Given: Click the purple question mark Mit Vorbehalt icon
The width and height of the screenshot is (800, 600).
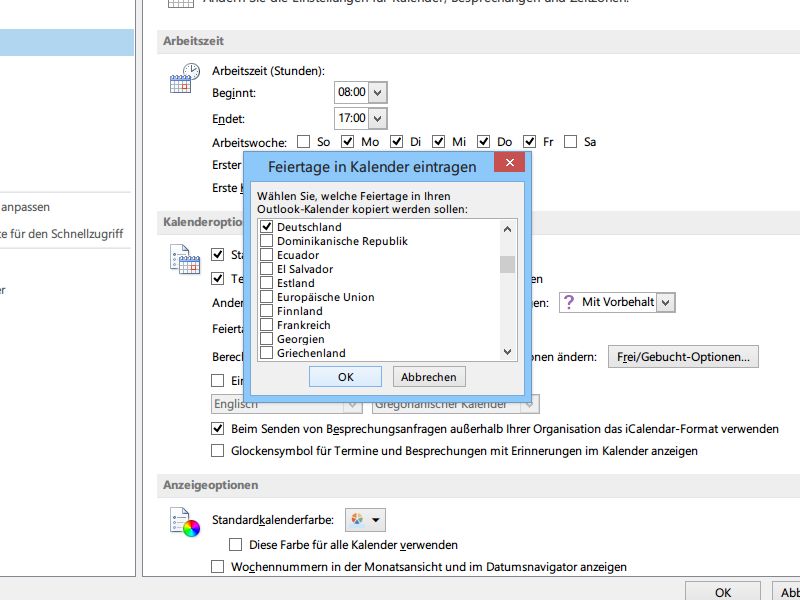Looking at the screenshot, I should coord(569,303).
